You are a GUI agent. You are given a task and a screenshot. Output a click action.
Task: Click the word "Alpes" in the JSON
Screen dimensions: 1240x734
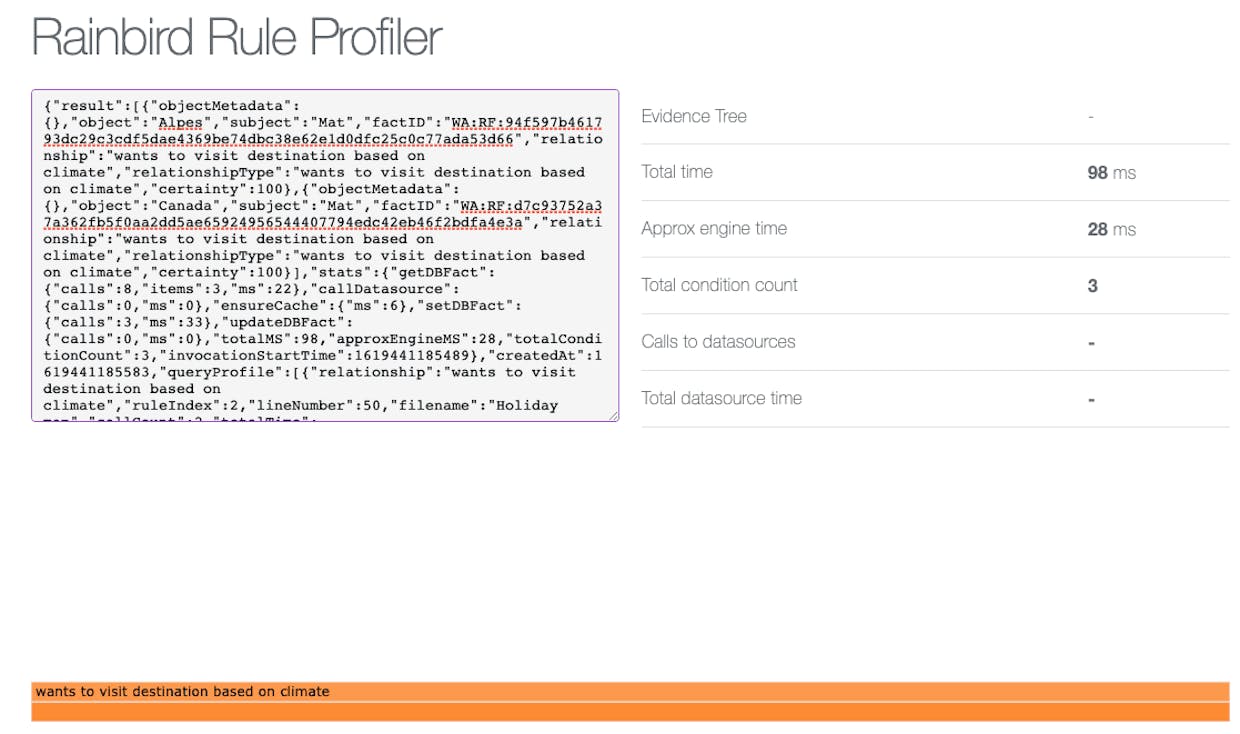[x=182, y=122]
